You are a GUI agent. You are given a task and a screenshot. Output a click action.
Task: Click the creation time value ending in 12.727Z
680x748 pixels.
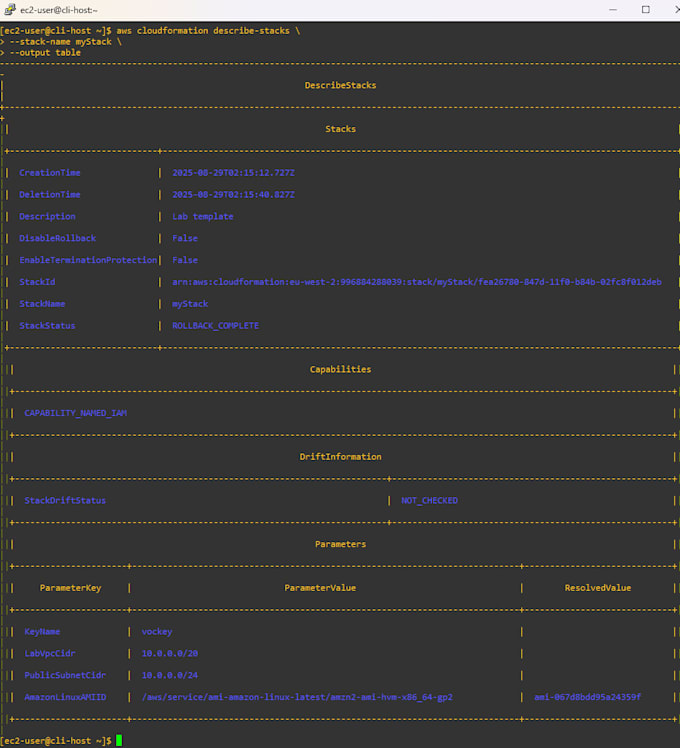pos(233,173)
